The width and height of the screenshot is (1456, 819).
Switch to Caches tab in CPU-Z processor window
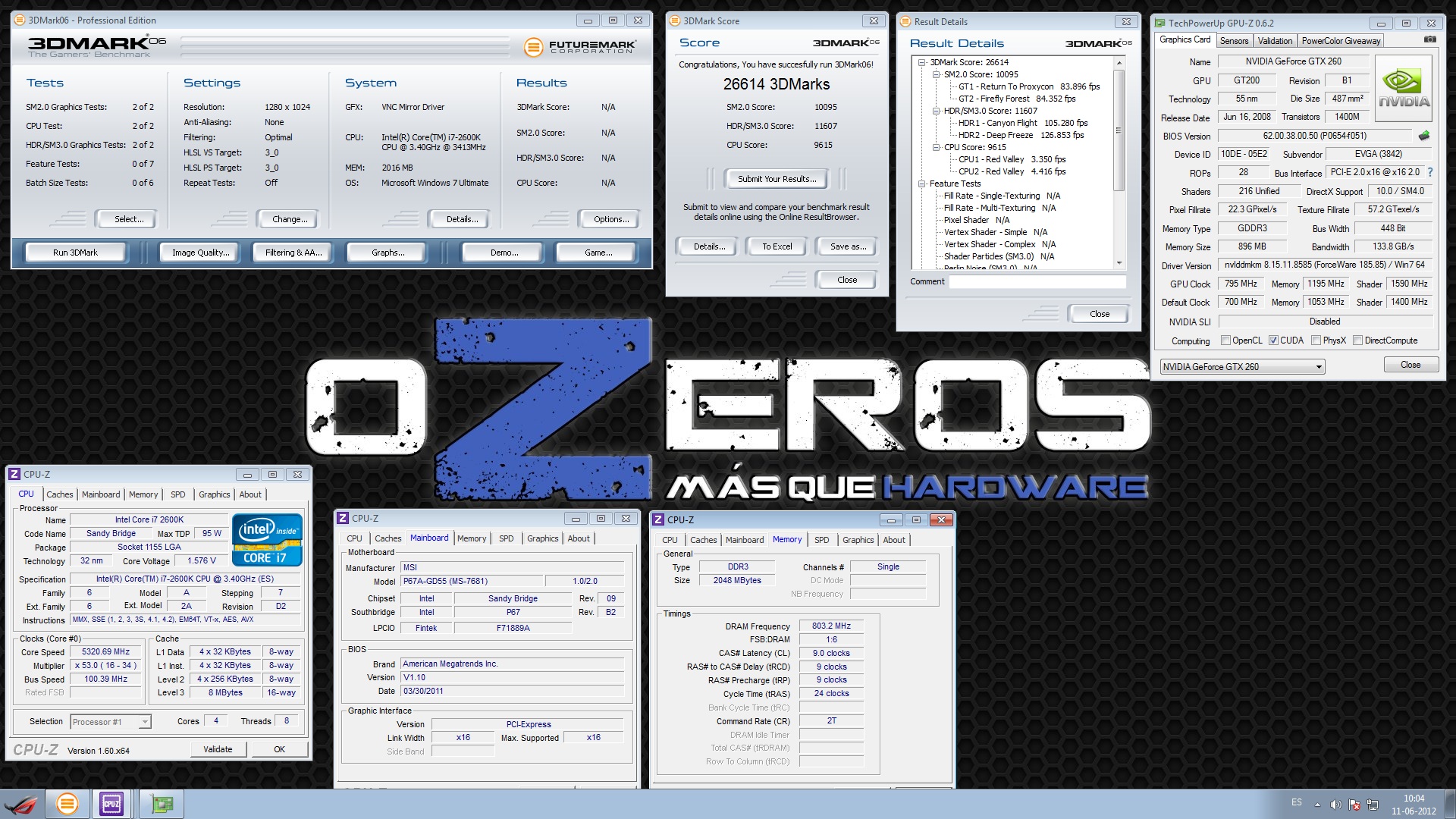tap(60, 494)
